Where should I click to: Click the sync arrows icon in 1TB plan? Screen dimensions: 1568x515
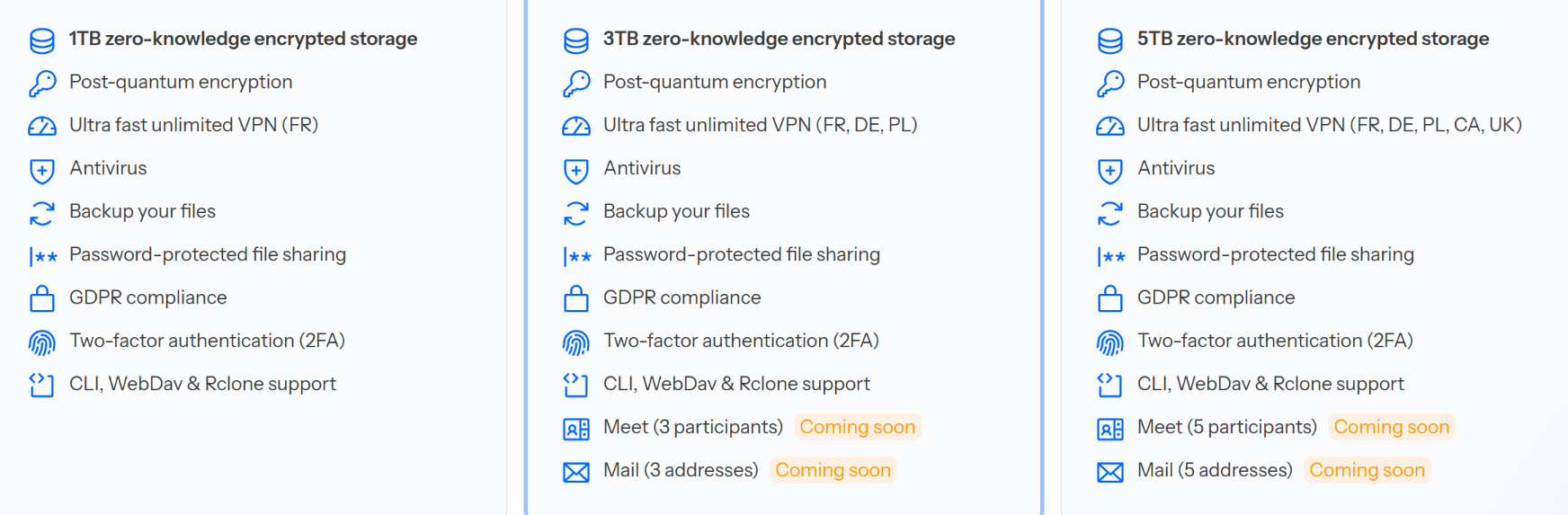(x=42, y=213)
